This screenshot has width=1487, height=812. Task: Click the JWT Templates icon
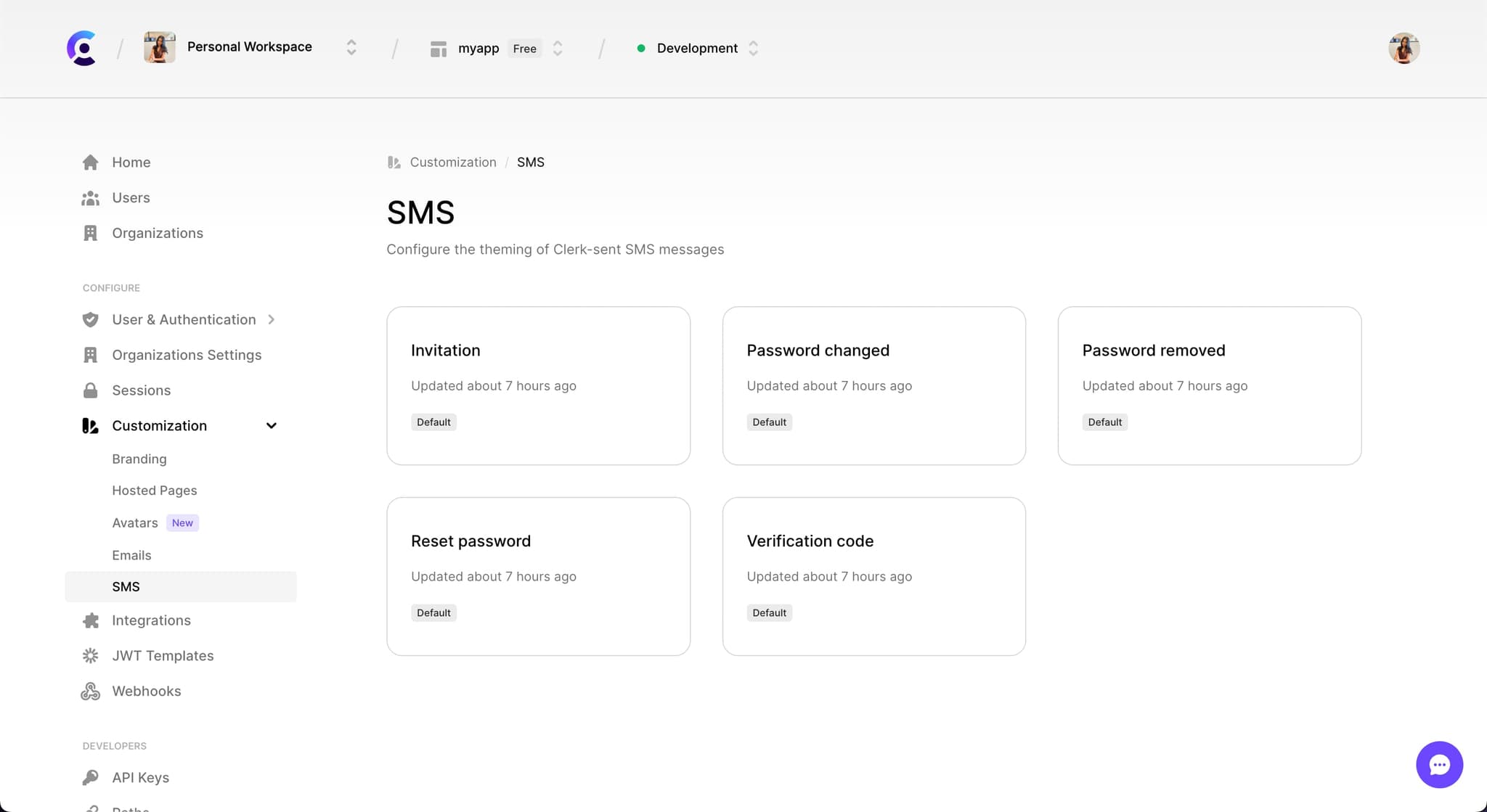[x=89, y=655]
